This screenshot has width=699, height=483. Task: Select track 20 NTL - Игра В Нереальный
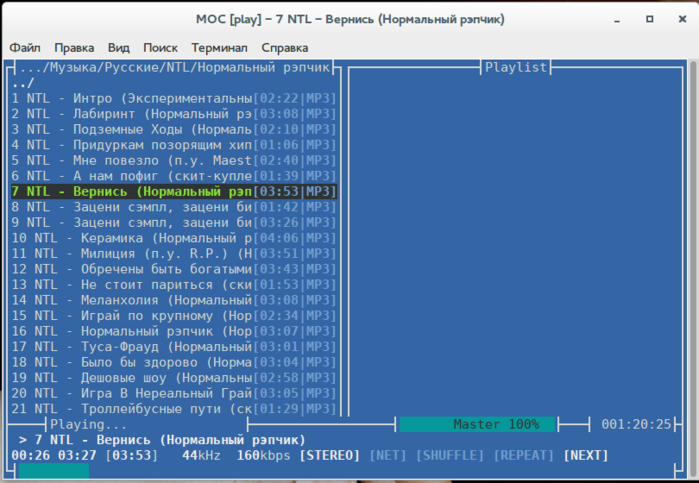174,393
